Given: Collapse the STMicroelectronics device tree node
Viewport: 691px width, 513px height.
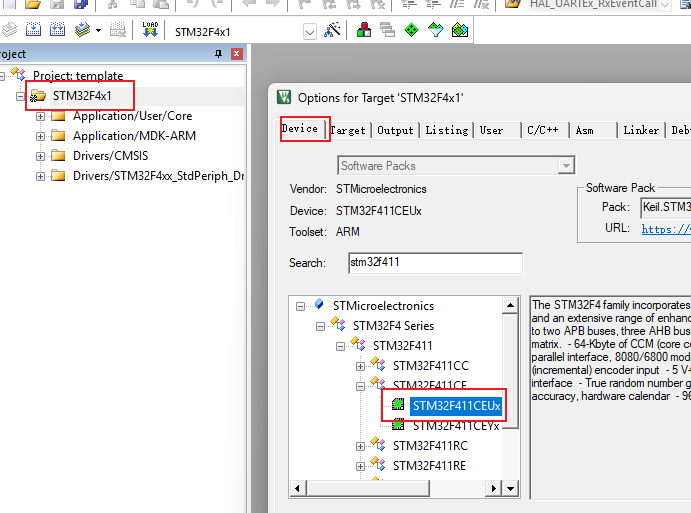Looking at the screenshot, I should [x=300, y=306].
